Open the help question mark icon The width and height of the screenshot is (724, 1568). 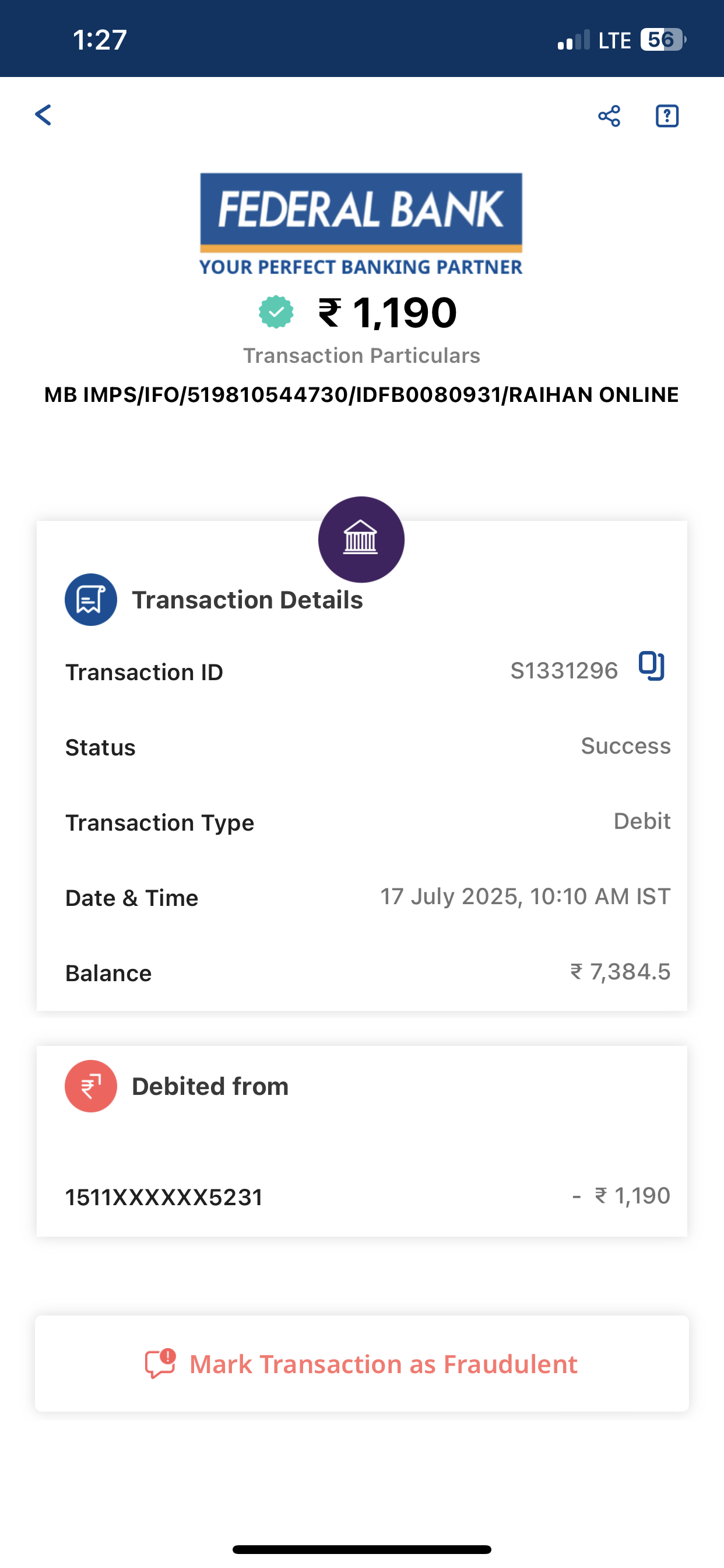point(667,116)
